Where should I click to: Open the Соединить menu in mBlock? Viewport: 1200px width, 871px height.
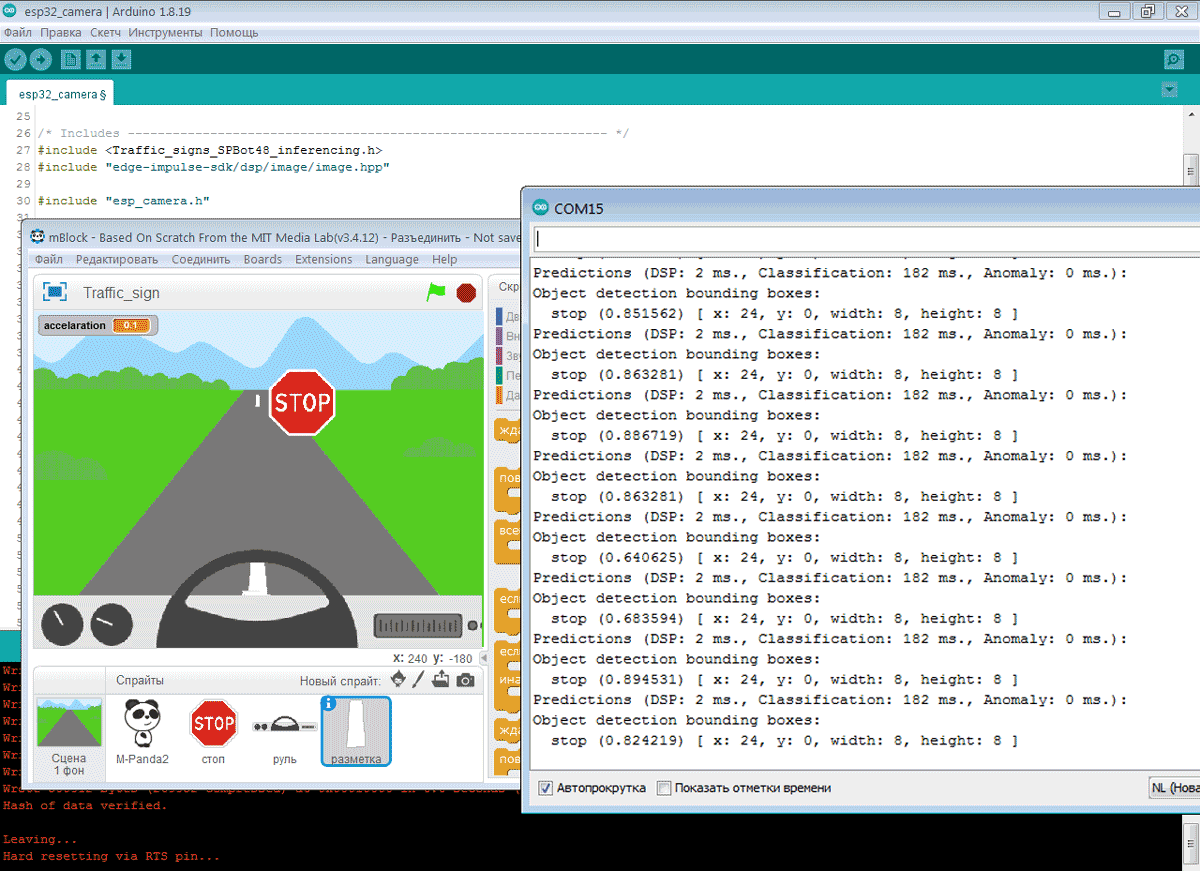[201, 259]
